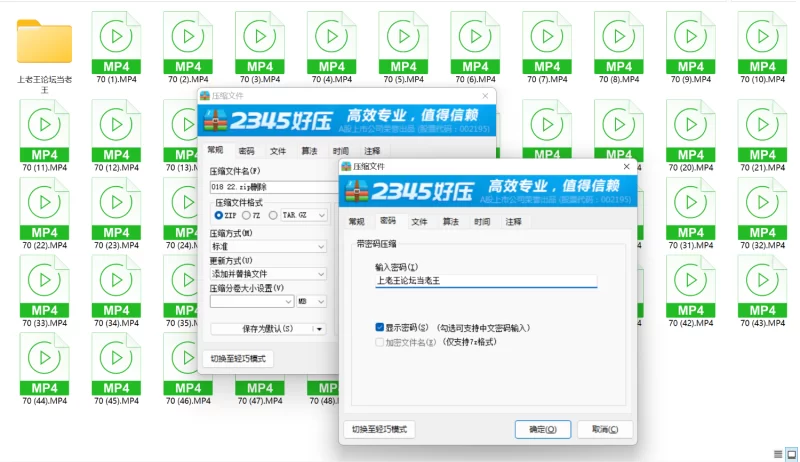Focus the 输入密码 text field

click(486, 280)
